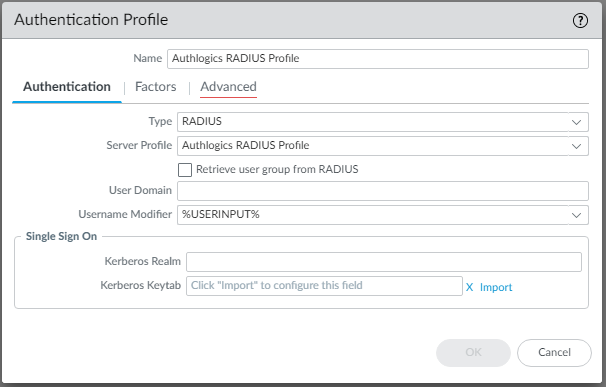Click the Kerberos Keytab placeholder field
This screenshot has height=387, width=606.
point(324,286)
